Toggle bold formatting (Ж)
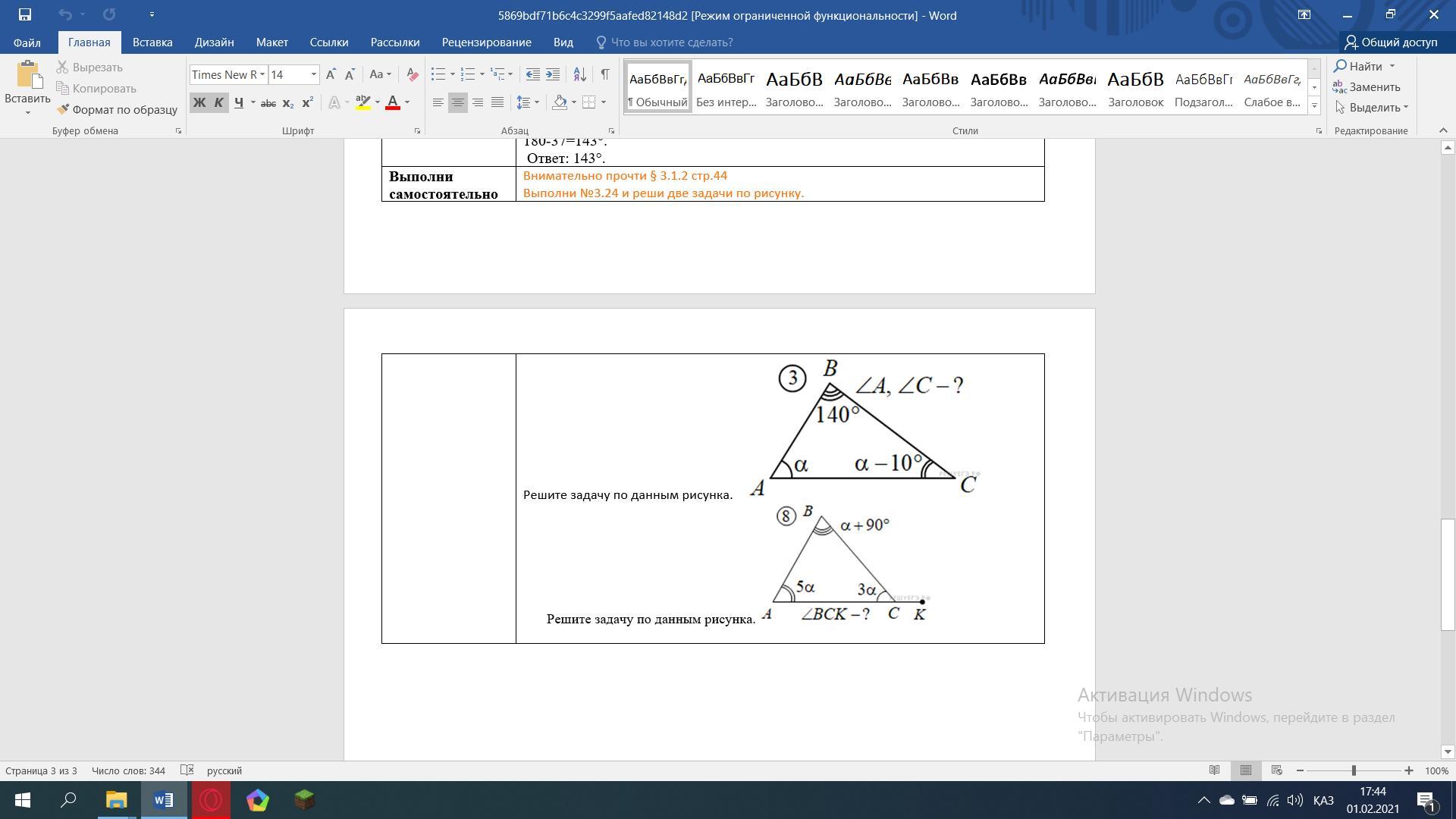Image resolution: width=1456 pixels, height=819 pixels. coord(199,102)
